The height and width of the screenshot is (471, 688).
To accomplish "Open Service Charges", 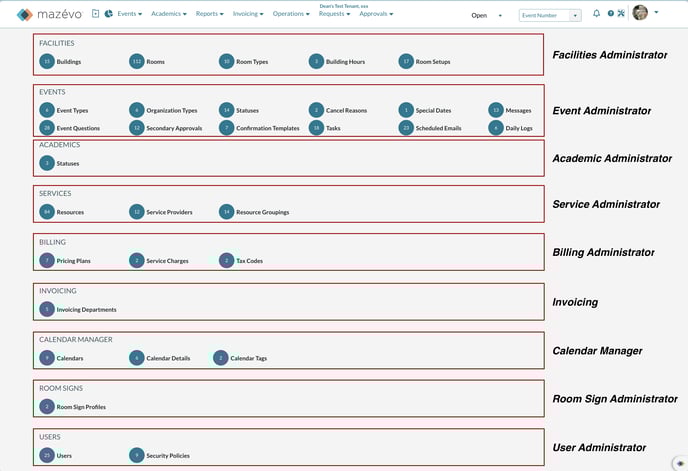I will 167,261.
